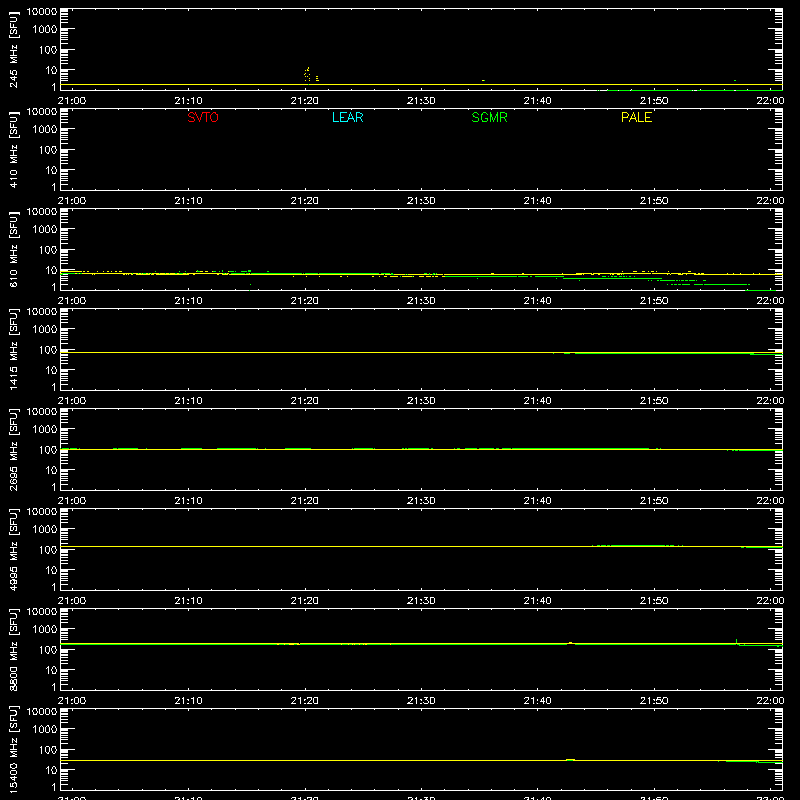Select the 610 MHz [SFU] axis title
The height and width of the screenshot is (800, 800).
[13, 250]
